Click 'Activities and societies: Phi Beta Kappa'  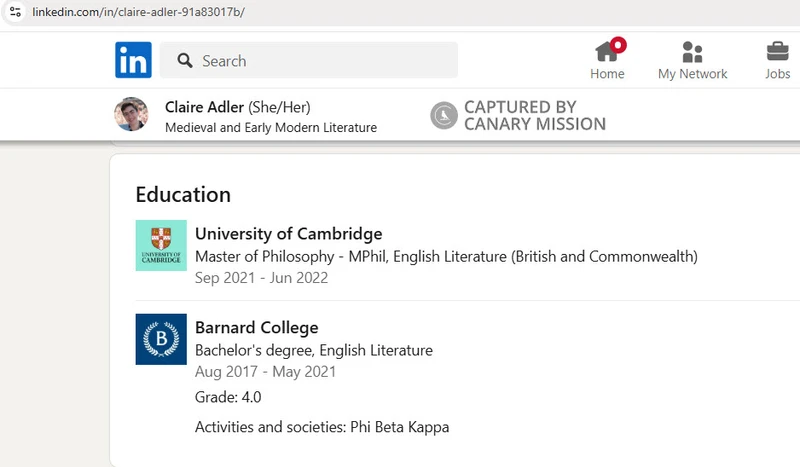(322, 427)
